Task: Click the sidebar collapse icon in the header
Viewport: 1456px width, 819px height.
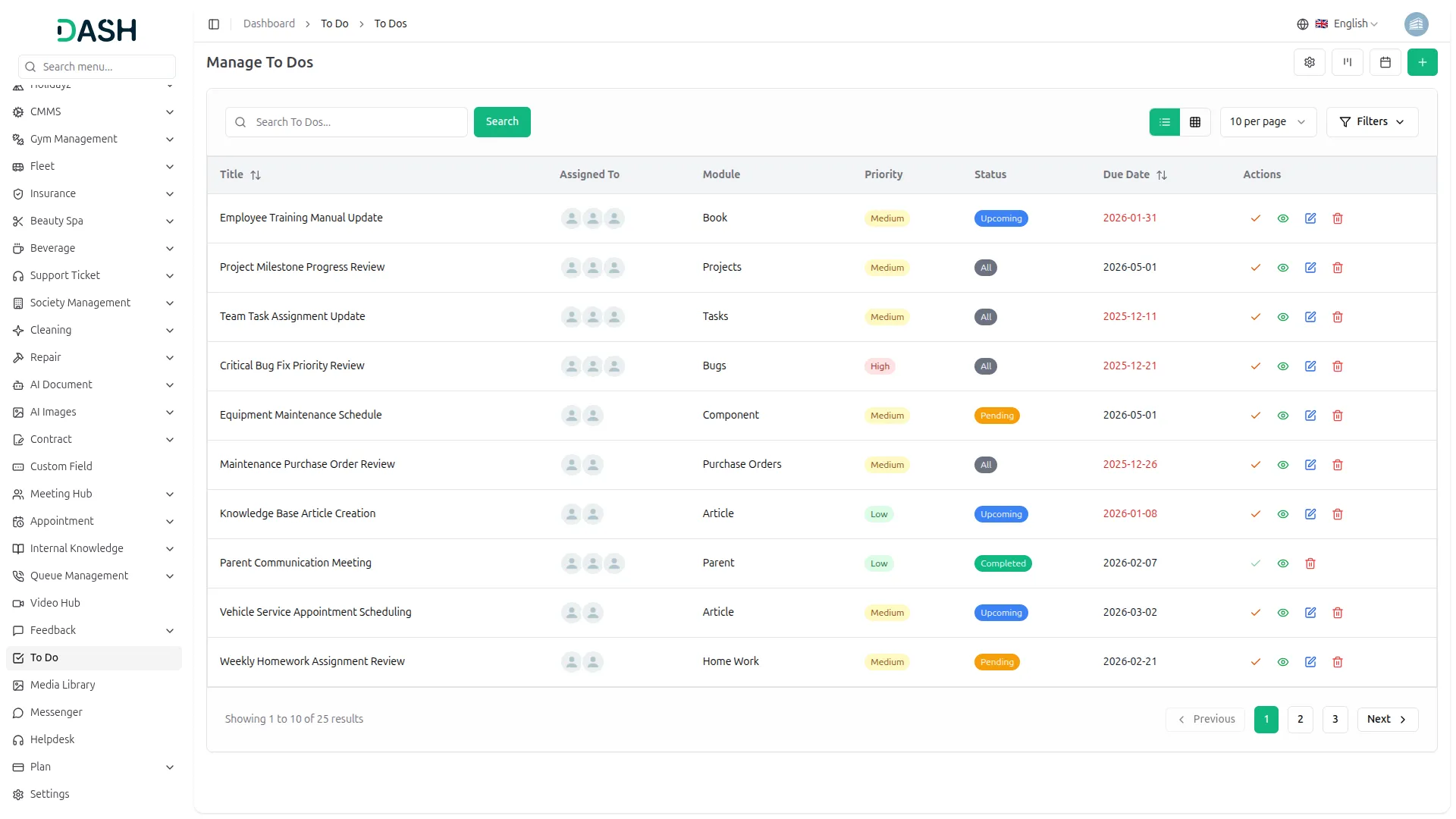Action: pyautogui.click(x=214, y=24)
